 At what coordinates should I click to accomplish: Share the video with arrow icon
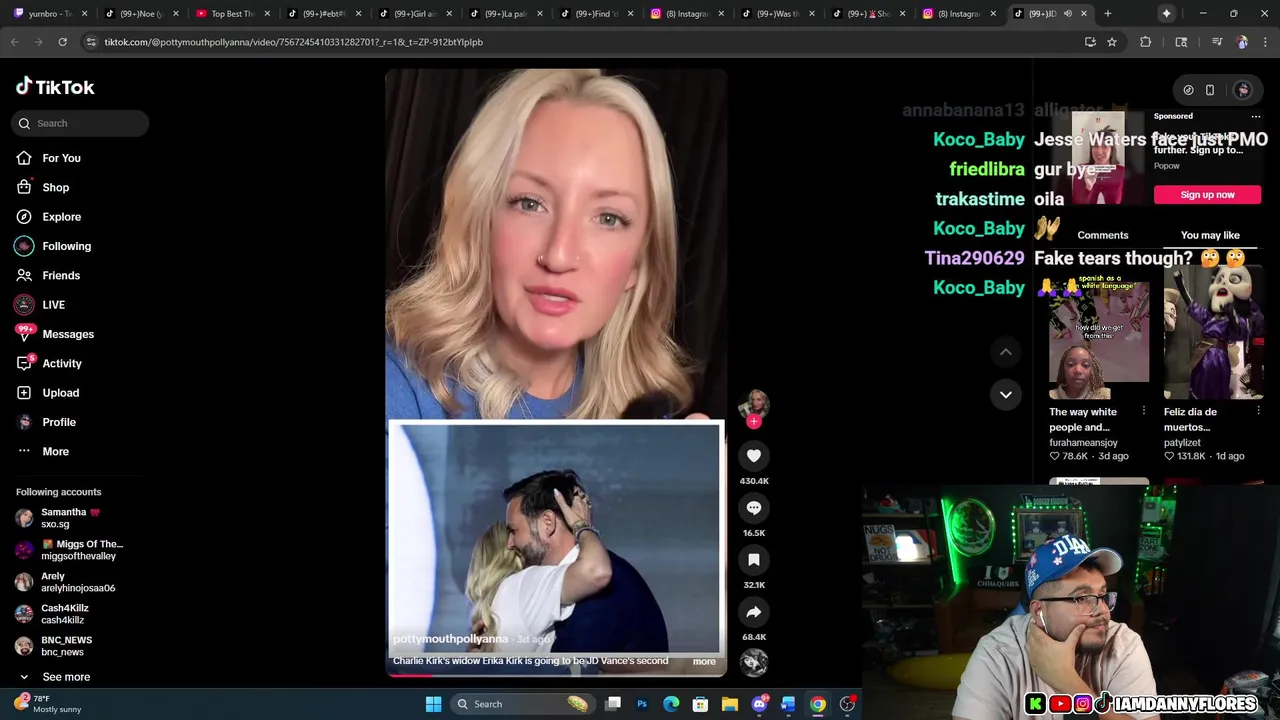(x=754, y=612)
